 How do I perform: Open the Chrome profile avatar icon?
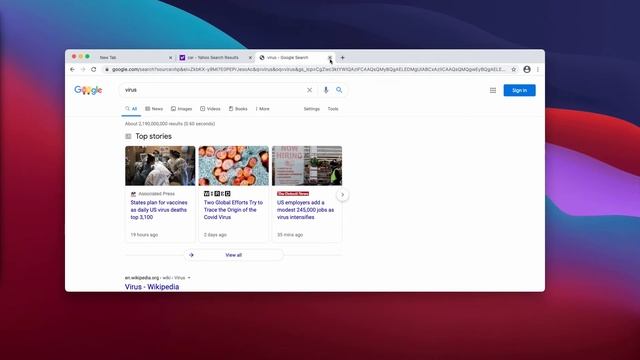tap(527, 69)
